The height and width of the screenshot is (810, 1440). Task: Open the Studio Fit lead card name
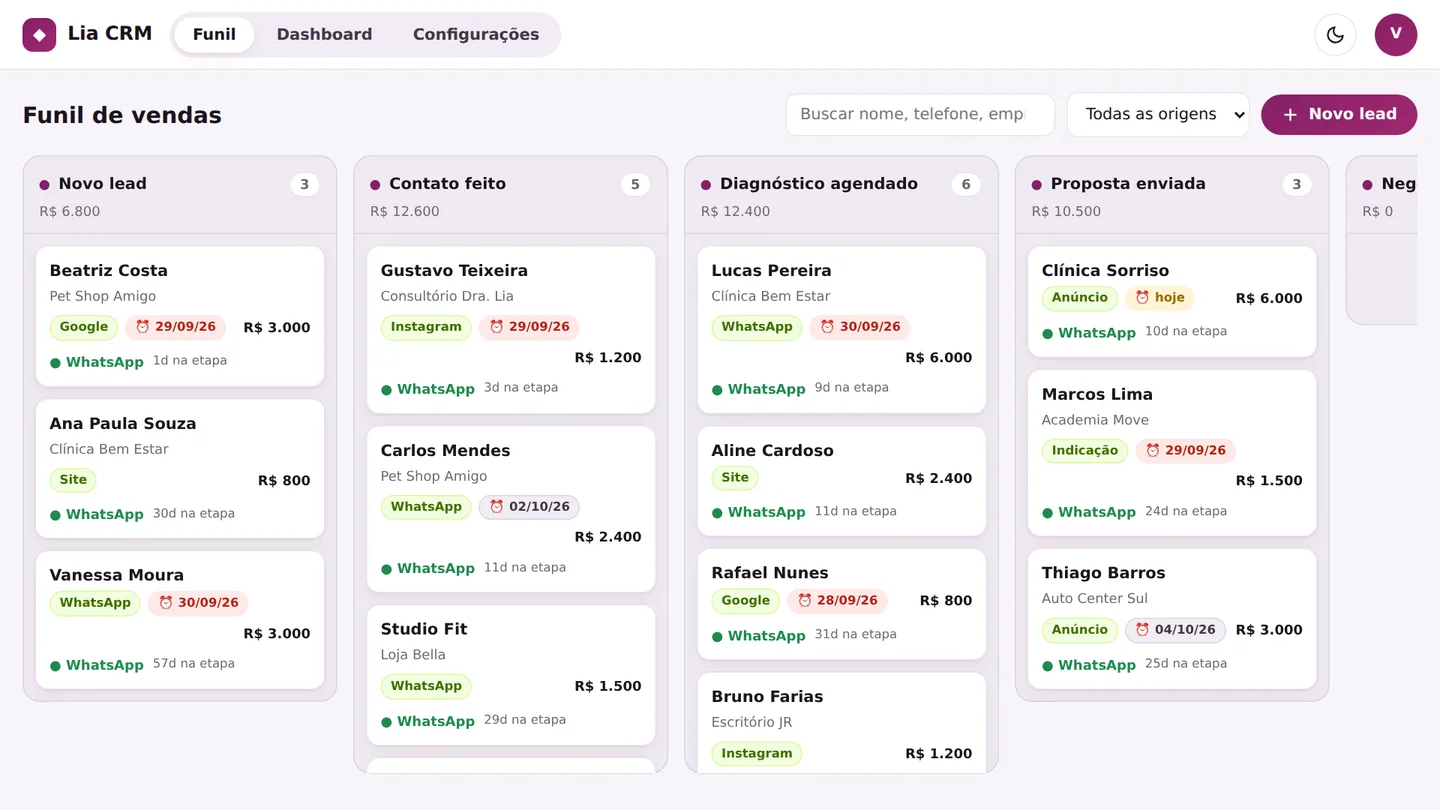pyautogui.click(x=424, y=629)
